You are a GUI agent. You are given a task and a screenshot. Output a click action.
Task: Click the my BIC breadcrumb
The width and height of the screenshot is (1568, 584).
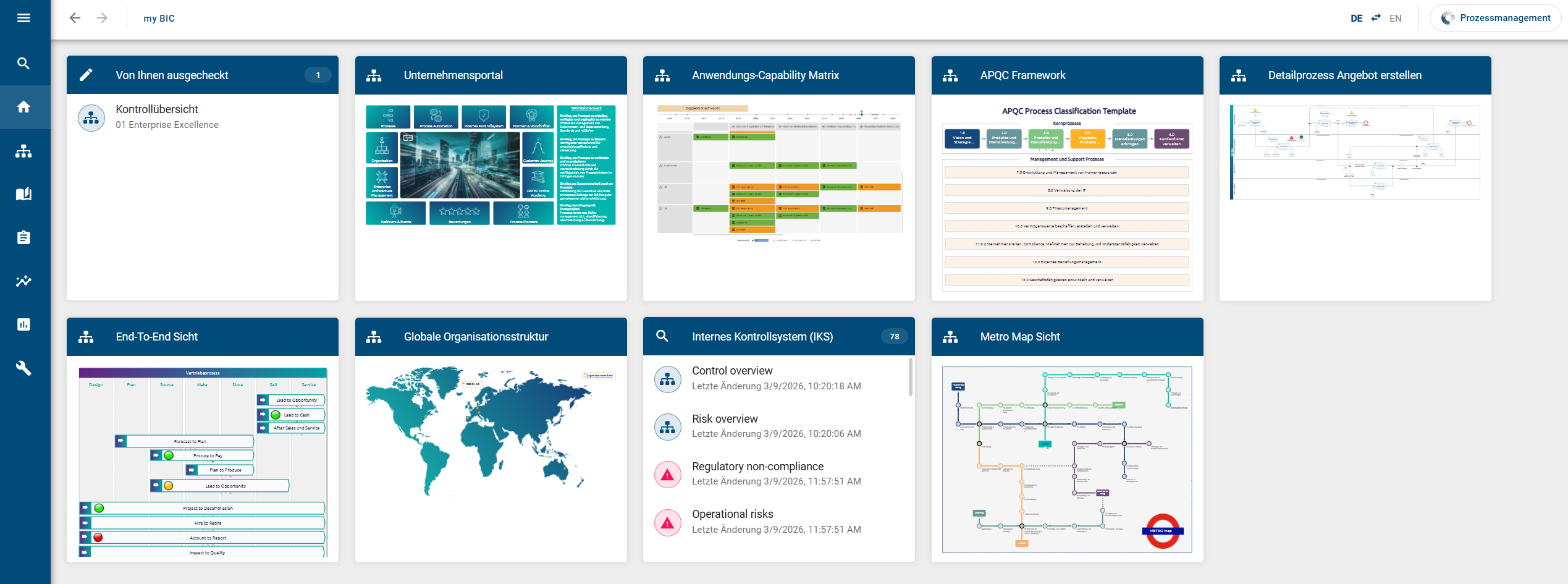[x=159, y=19]
